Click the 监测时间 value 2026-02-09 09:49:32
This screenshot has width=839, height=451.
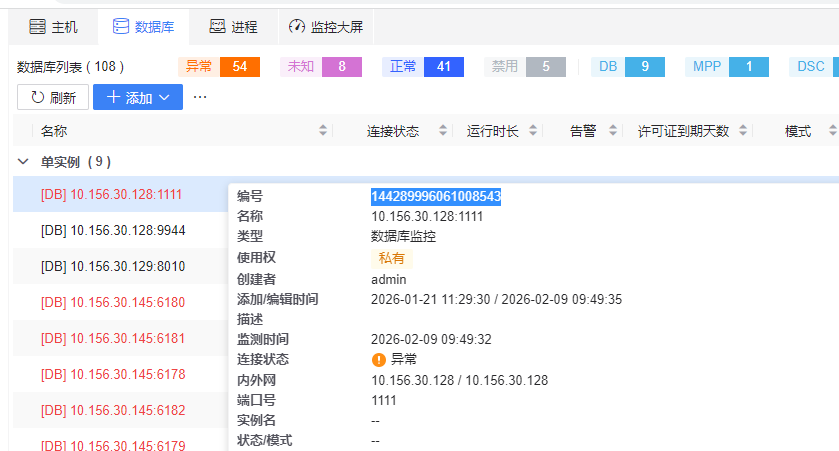click(431, 339)
